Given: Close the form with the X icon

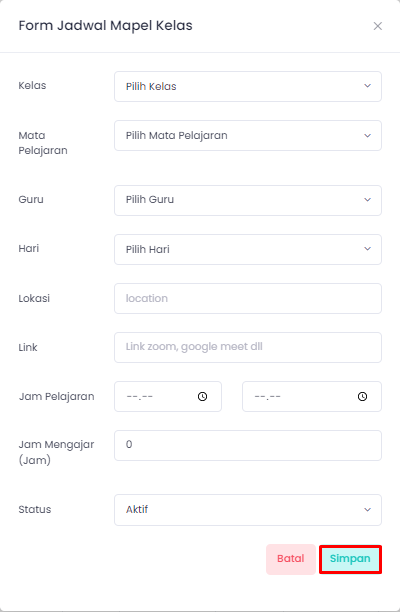Looking at the screenshot, I should tap(377, 26).
